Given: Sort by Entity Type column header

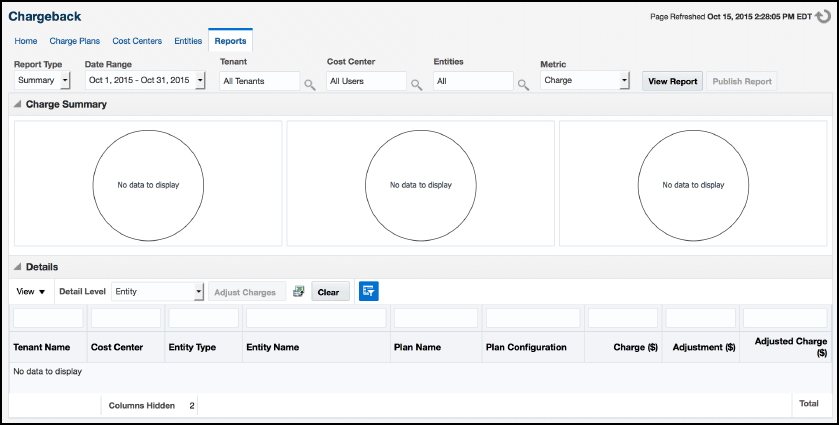Looking at the screenshot, I should pos(203,347).
